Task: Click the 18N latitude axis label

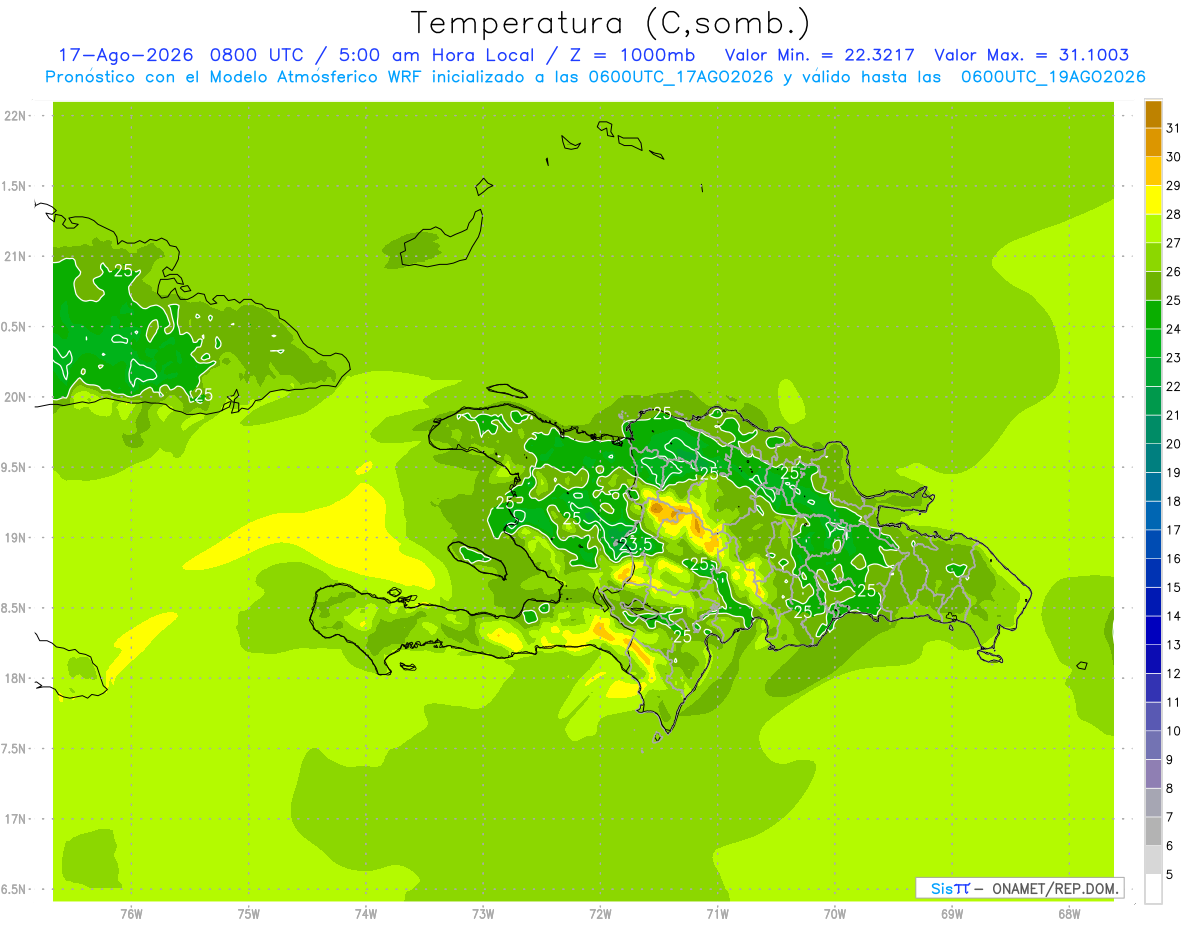Action: [x=15, y=678]
